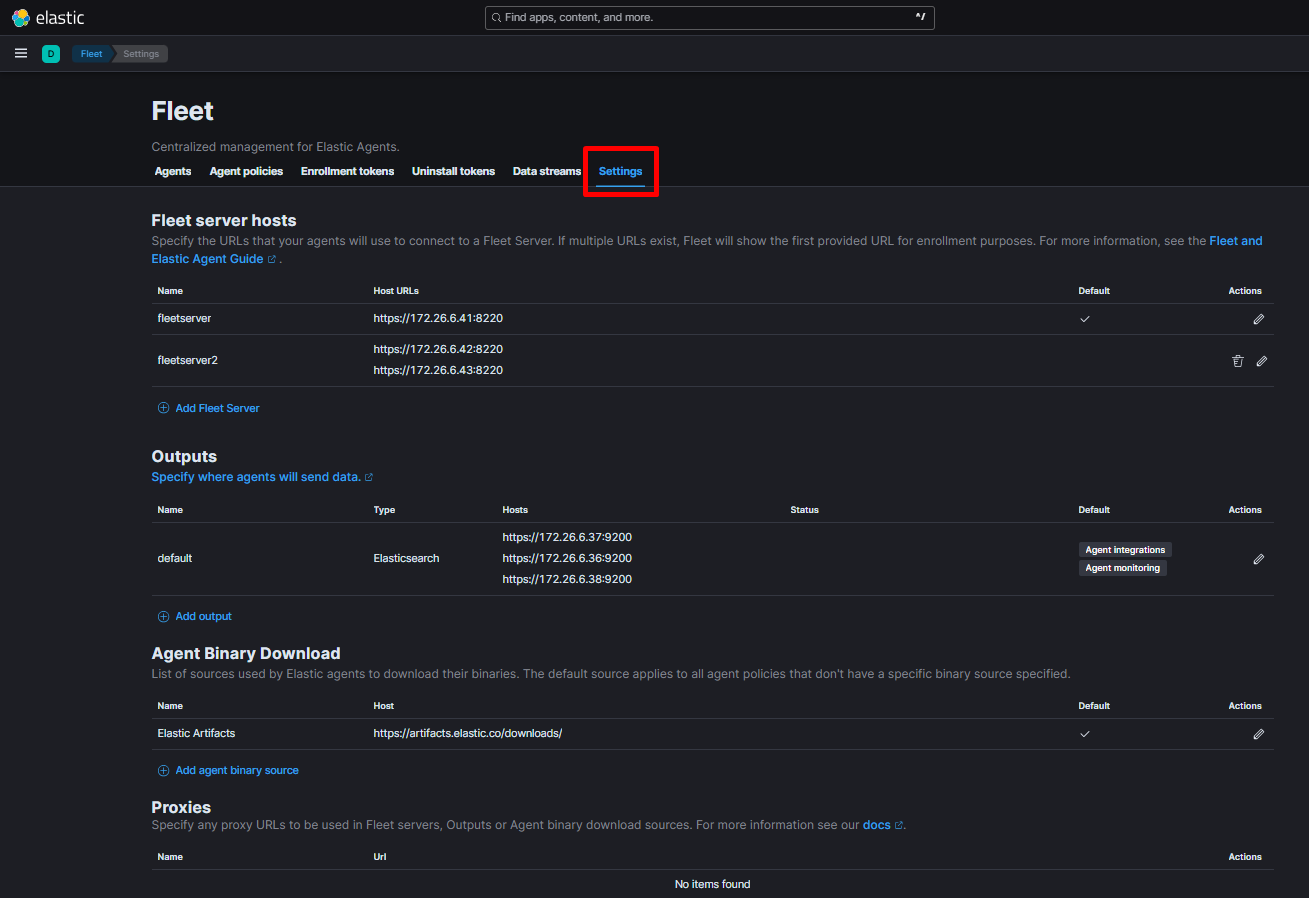Click the magnifier icon in search bar
The width and height of the screenshot is (1309, 898).
coord(496,18)
